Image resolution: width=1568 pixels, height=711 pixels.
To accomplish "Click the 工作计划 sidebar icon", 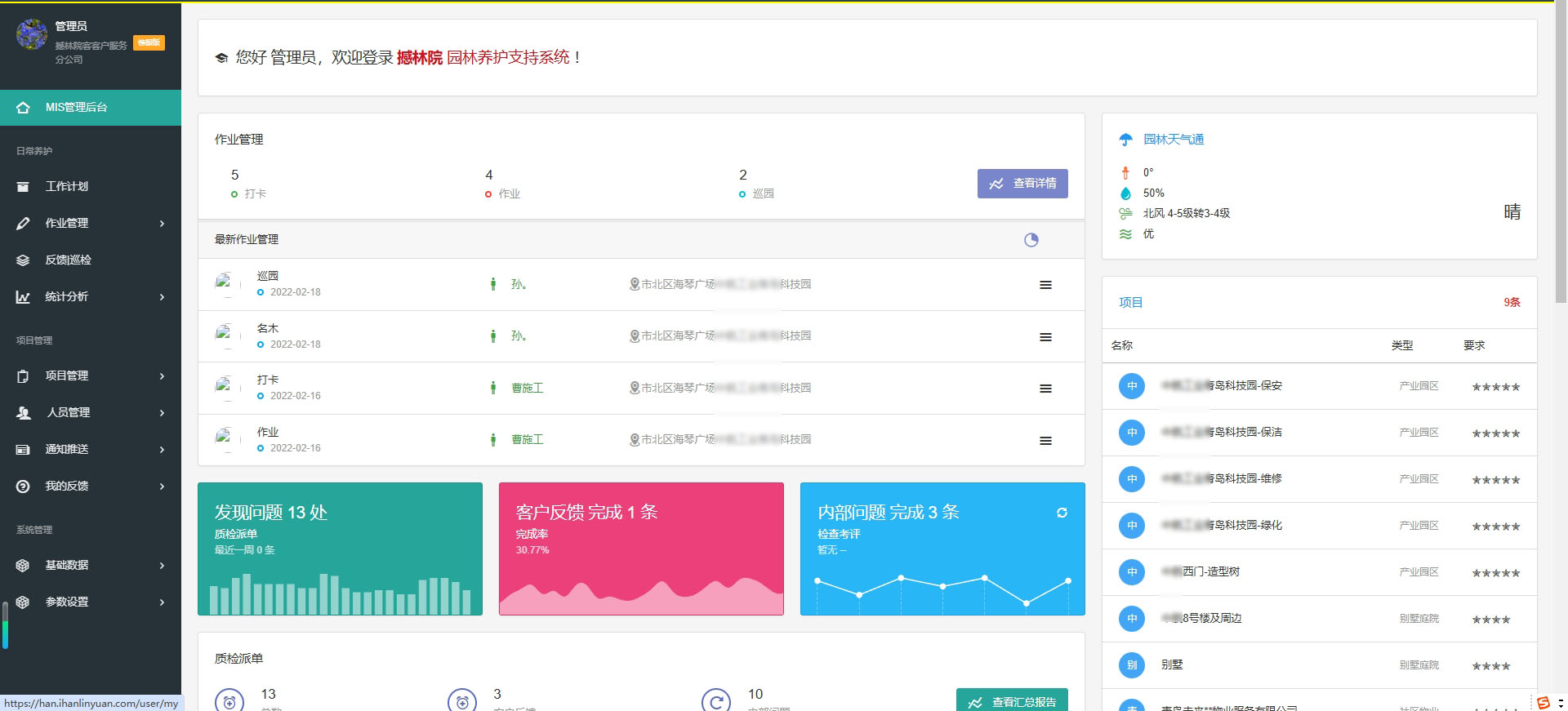I will pos(23,187).
